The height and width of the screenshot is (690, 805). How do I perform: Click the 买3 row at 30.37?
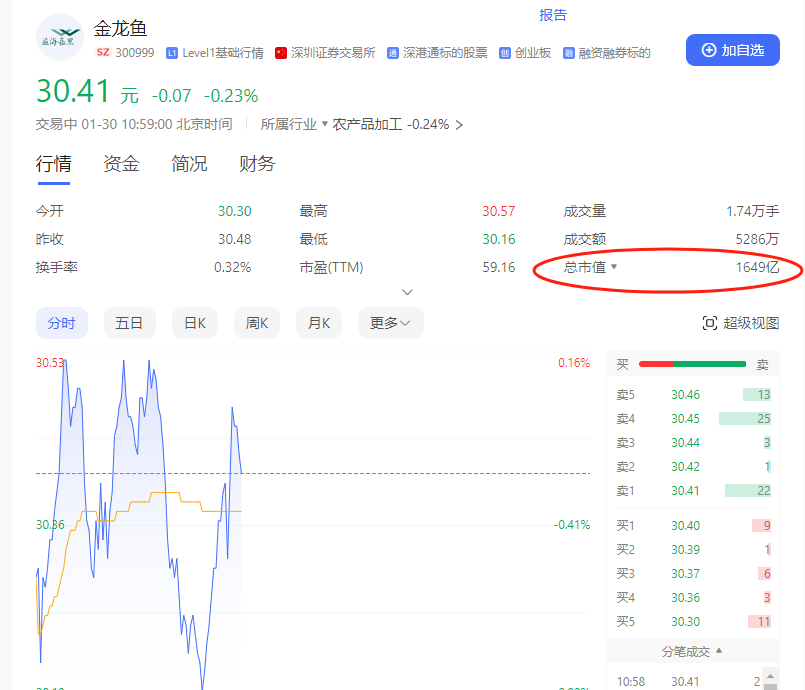pos(693,573)
